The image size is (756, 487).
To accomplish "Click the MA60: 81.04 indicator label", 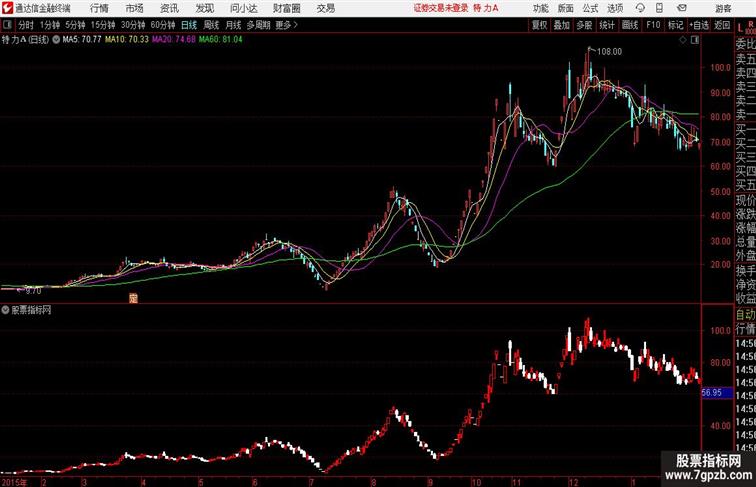I will pos(220,40).
